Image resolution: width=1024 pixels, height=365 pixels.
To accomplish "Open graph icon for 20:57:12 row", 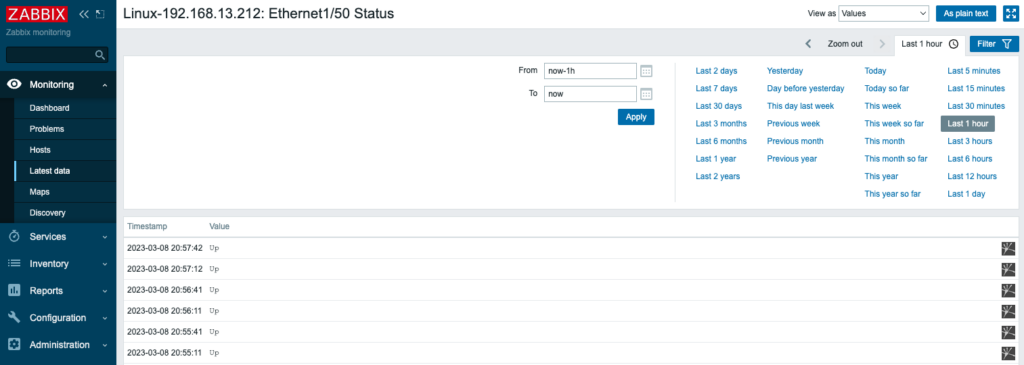I will coord(1008,269).
